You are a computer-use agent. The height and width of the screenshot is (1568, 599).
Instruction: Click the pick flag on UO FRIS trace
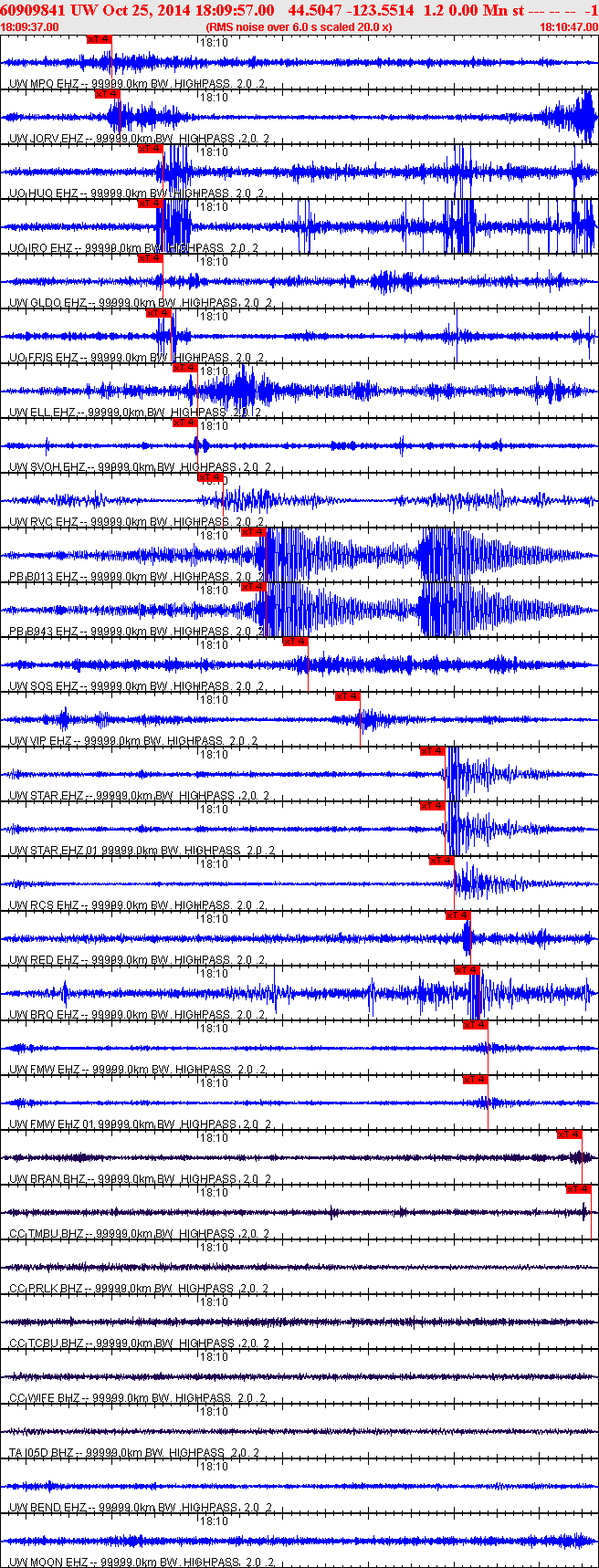[x=159, y=313]
